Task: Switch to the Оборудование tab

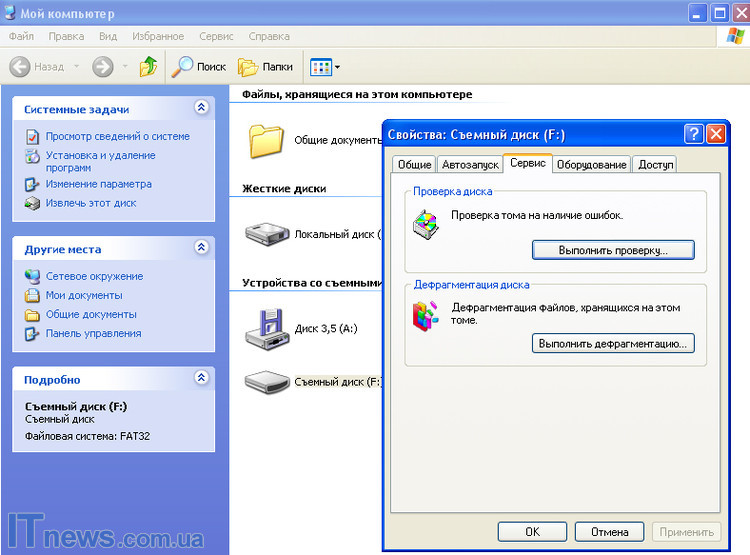Action: [x=592, y=164]
